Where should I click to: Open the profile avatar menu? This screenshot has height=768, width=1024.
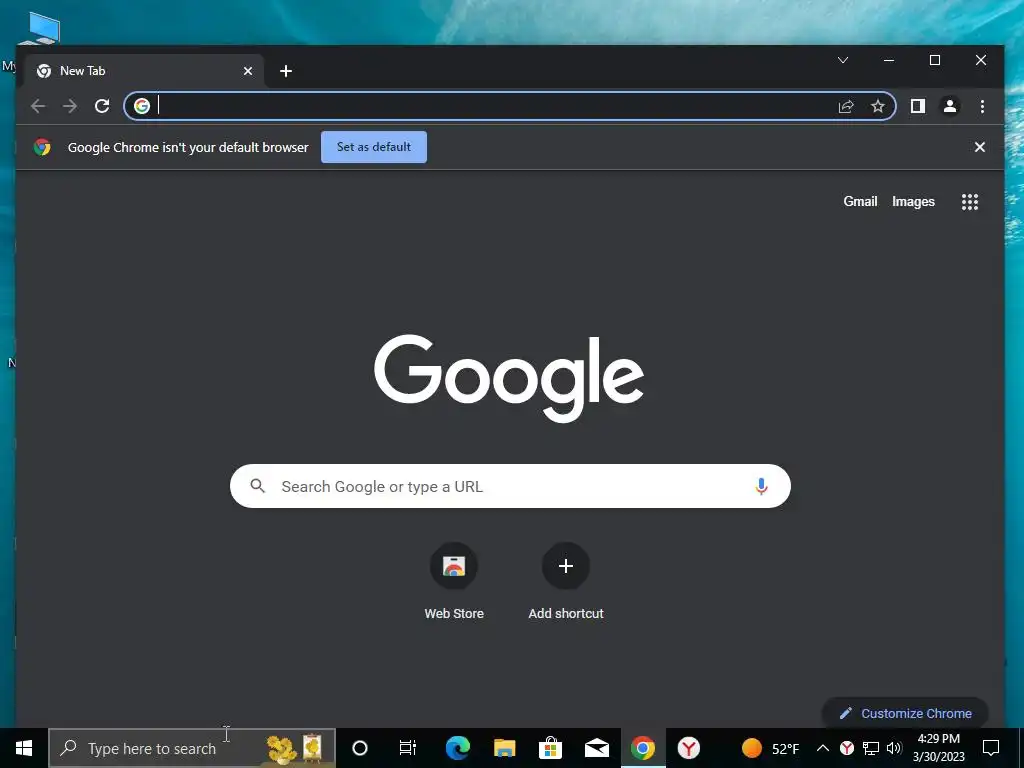pyautogui.click(x=950, y=106)
